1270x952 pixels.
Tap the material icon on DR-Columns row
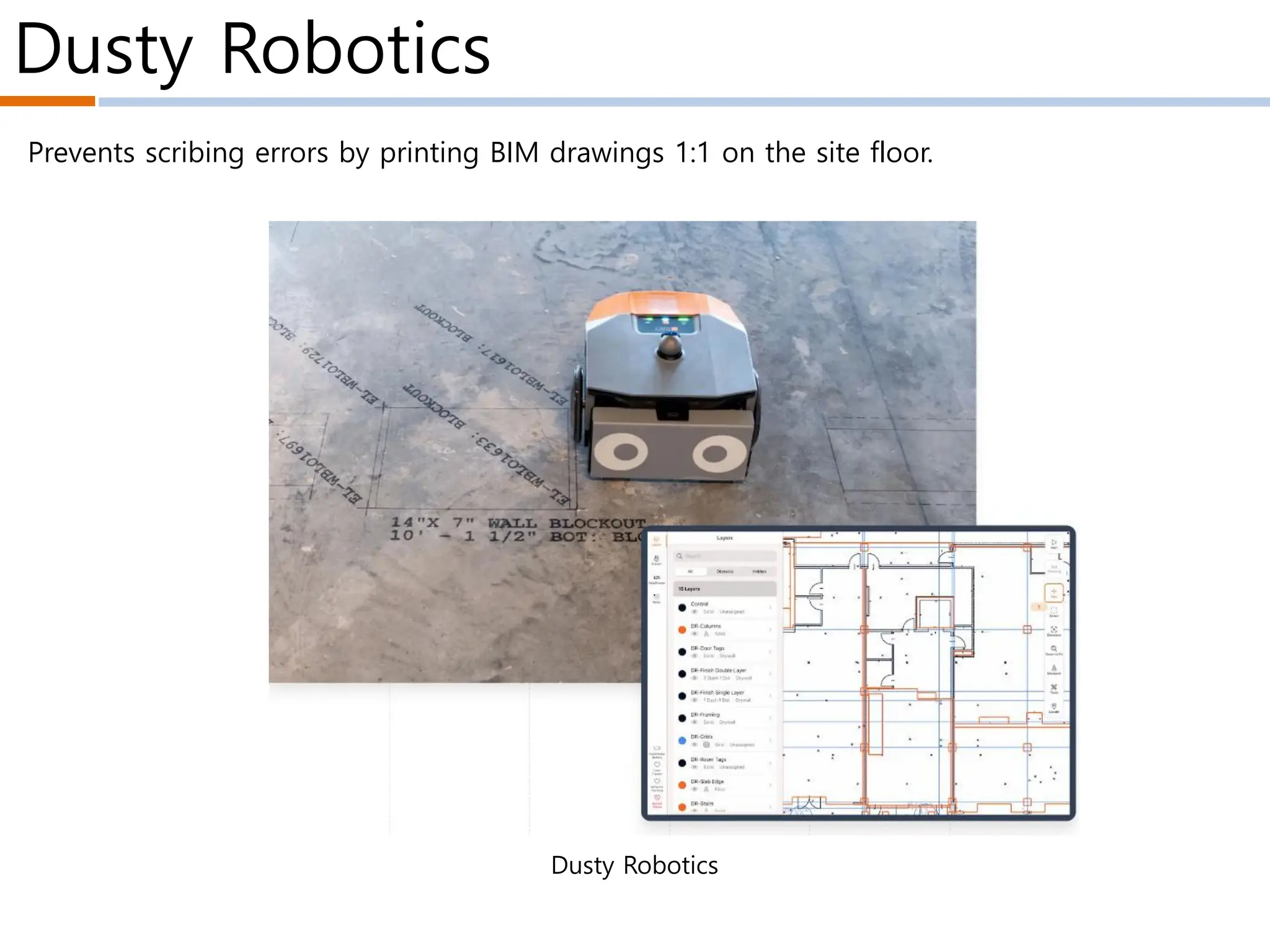(706, 634)
